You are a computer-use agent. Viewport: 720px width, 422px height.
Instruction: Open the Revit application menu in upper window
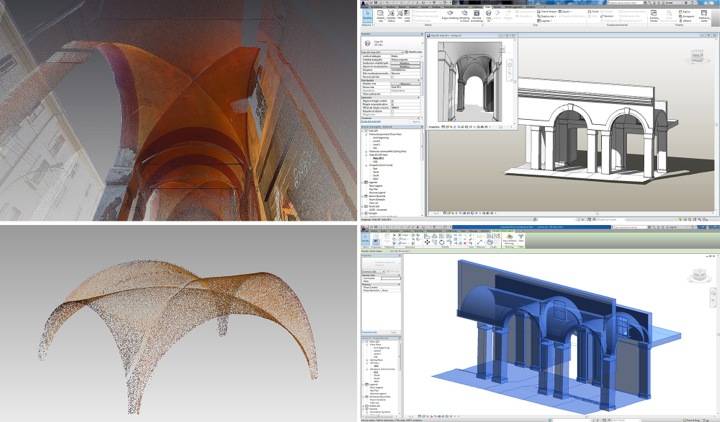tap(364, 3)
